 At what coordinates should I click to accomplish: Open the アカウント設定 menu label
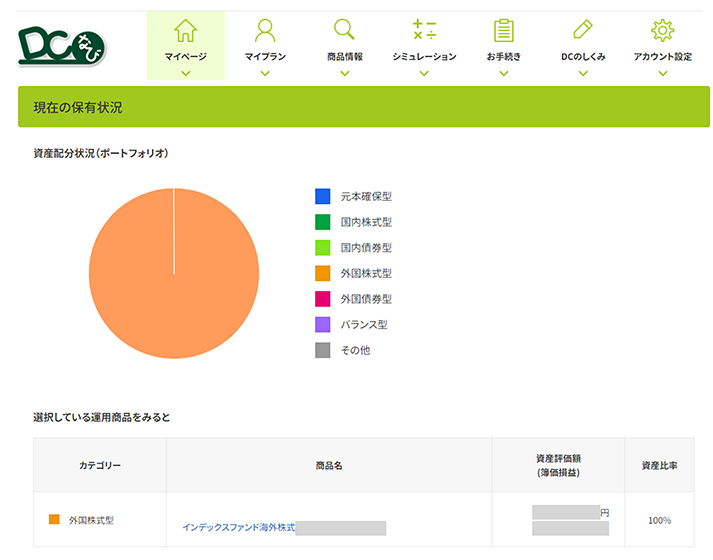(663, 56)
